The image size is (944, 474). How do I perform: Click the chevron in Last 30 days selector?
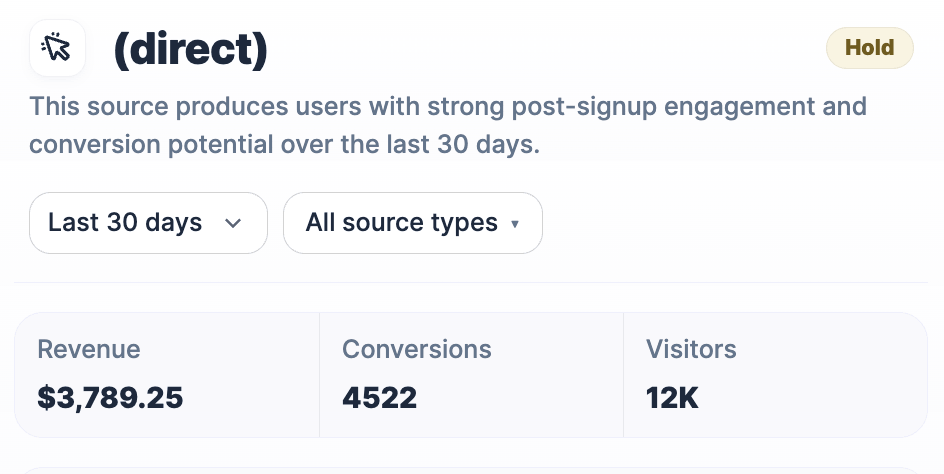[234, 223]
